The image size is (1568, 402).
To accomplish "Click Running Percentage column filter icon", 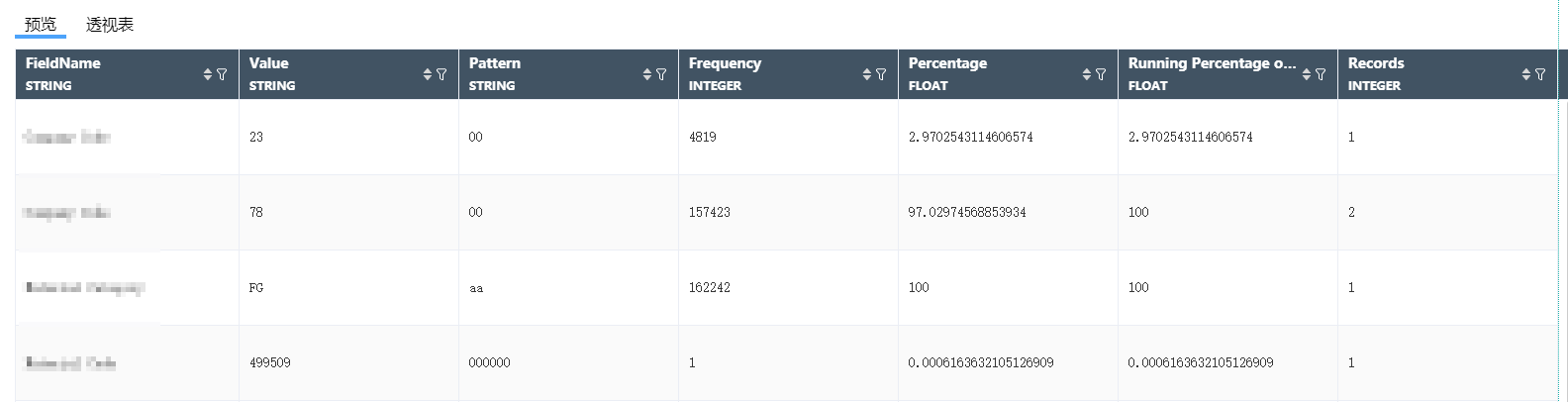I will [1321, 74].
